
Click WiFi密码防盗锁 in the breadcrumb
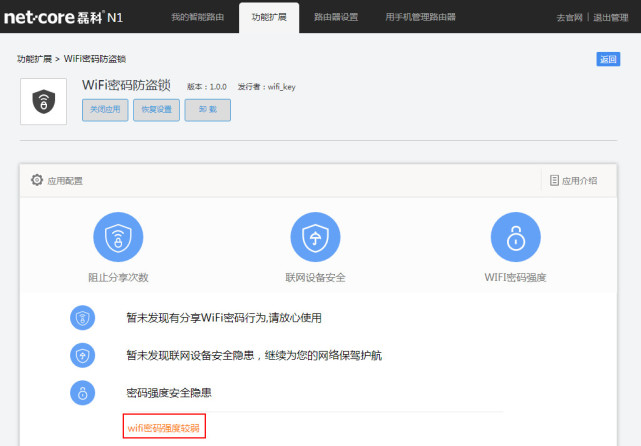click(95, 59)
